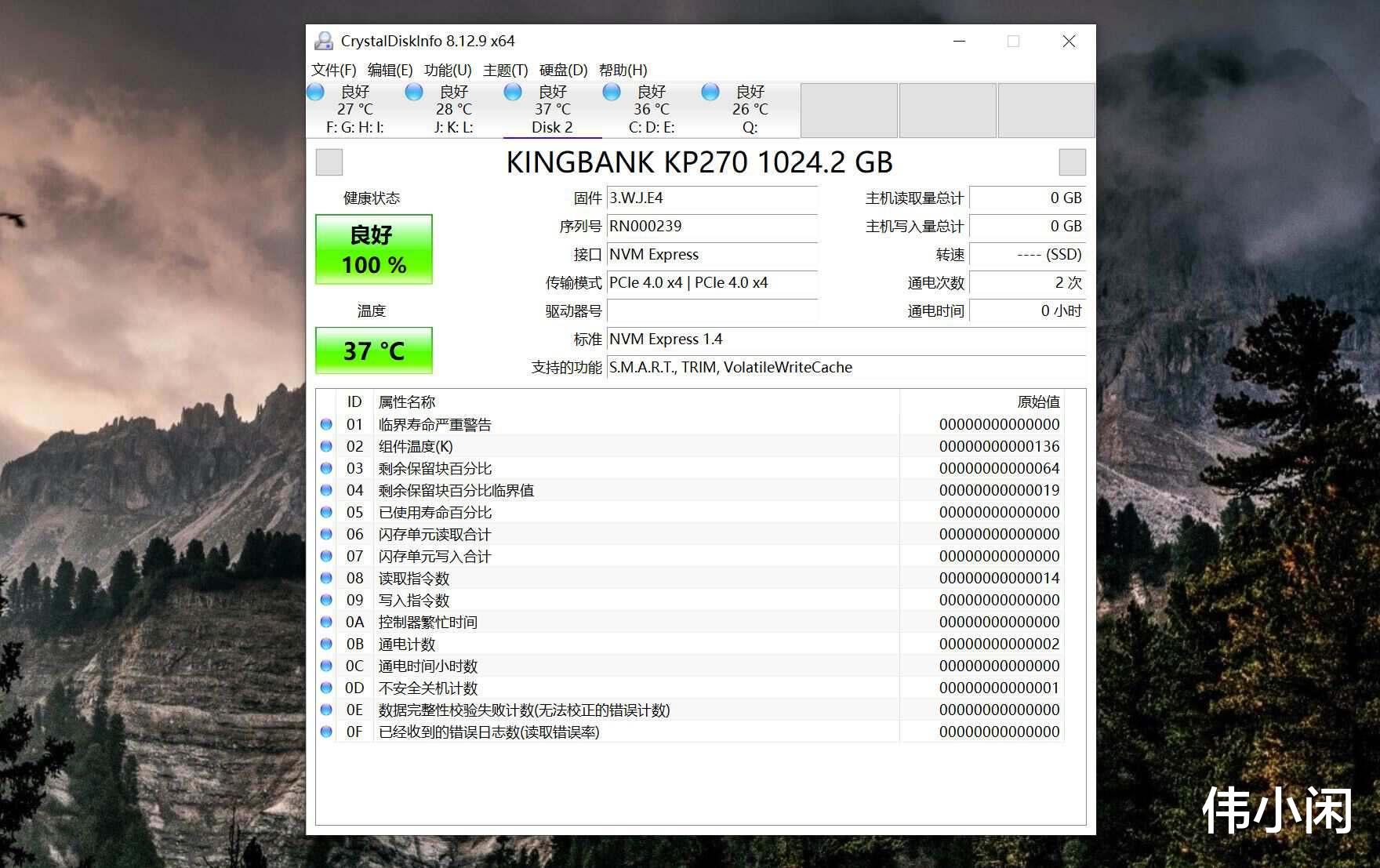
Task: Click health orb of C: D: E: disk
Action: coord(612,92)
